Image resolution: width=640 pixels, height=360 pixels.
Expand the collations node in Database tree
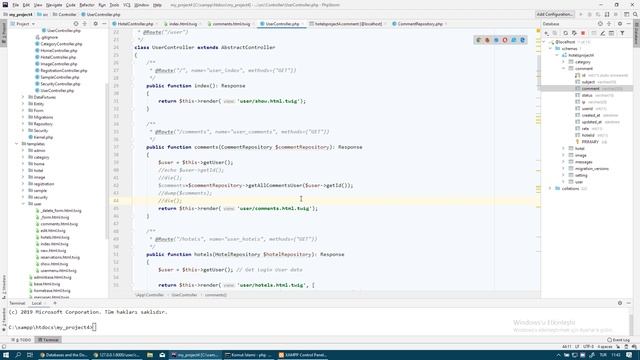pyautogui.click(x=550, y=189)
